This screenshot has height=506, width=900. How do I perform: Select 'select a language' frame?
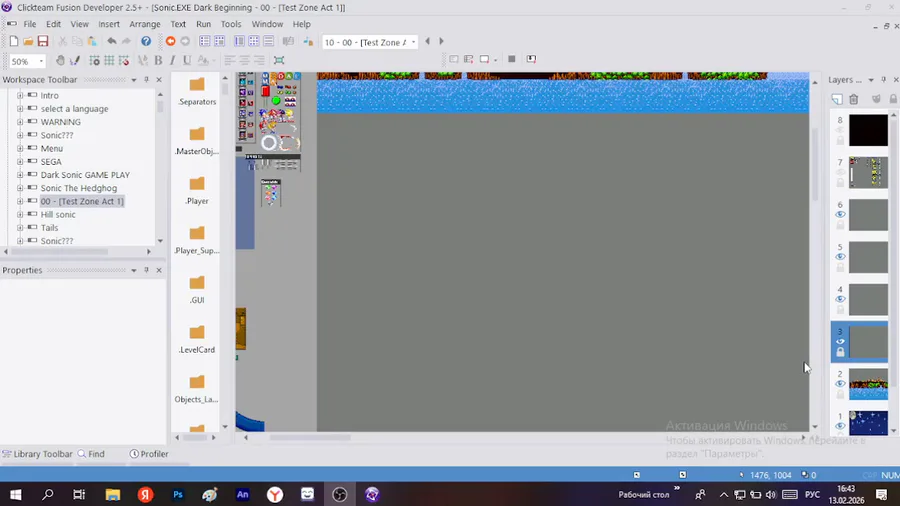(x=74, y=108)
